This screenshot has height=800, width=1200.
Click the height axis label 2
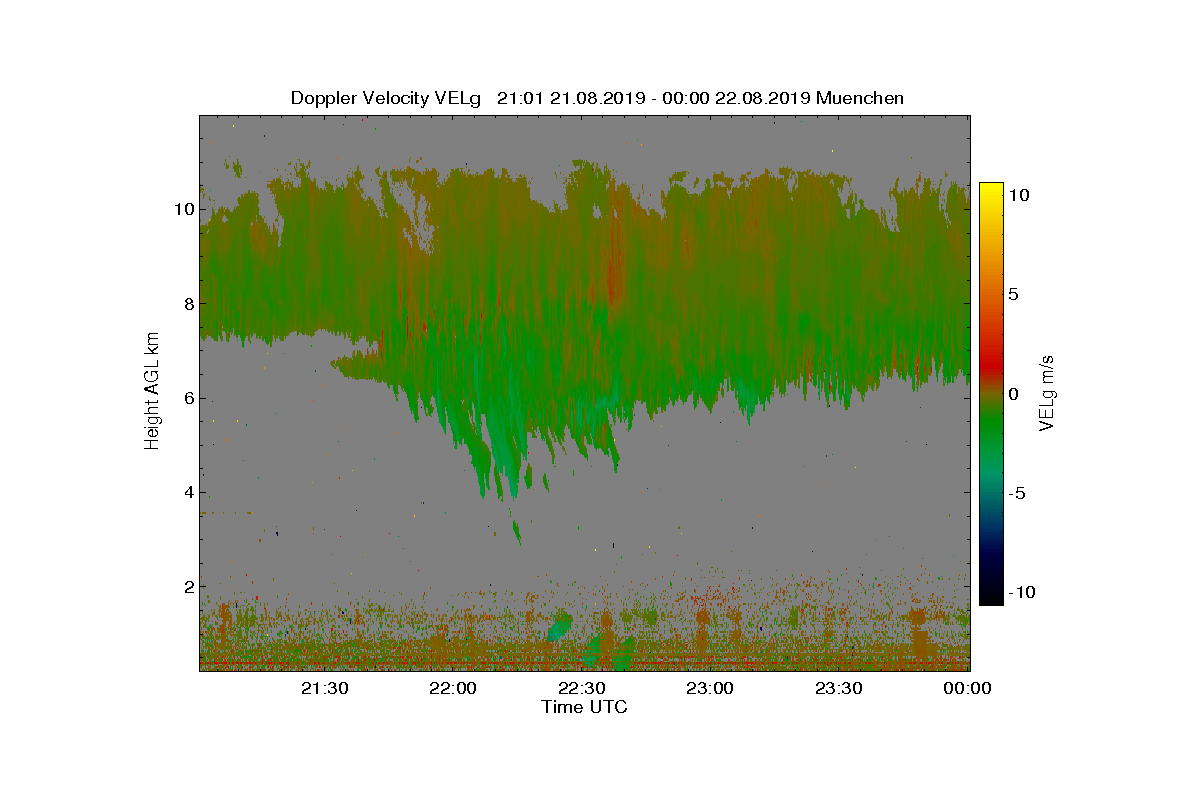tap(187, 586)
